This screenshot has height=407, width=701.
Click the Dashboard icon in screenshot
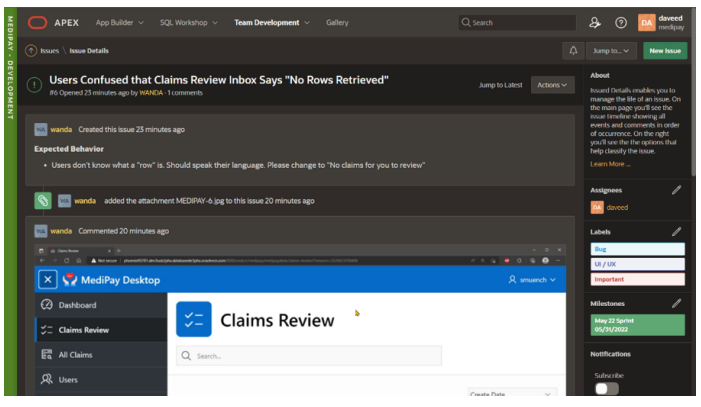pos(46,305)
